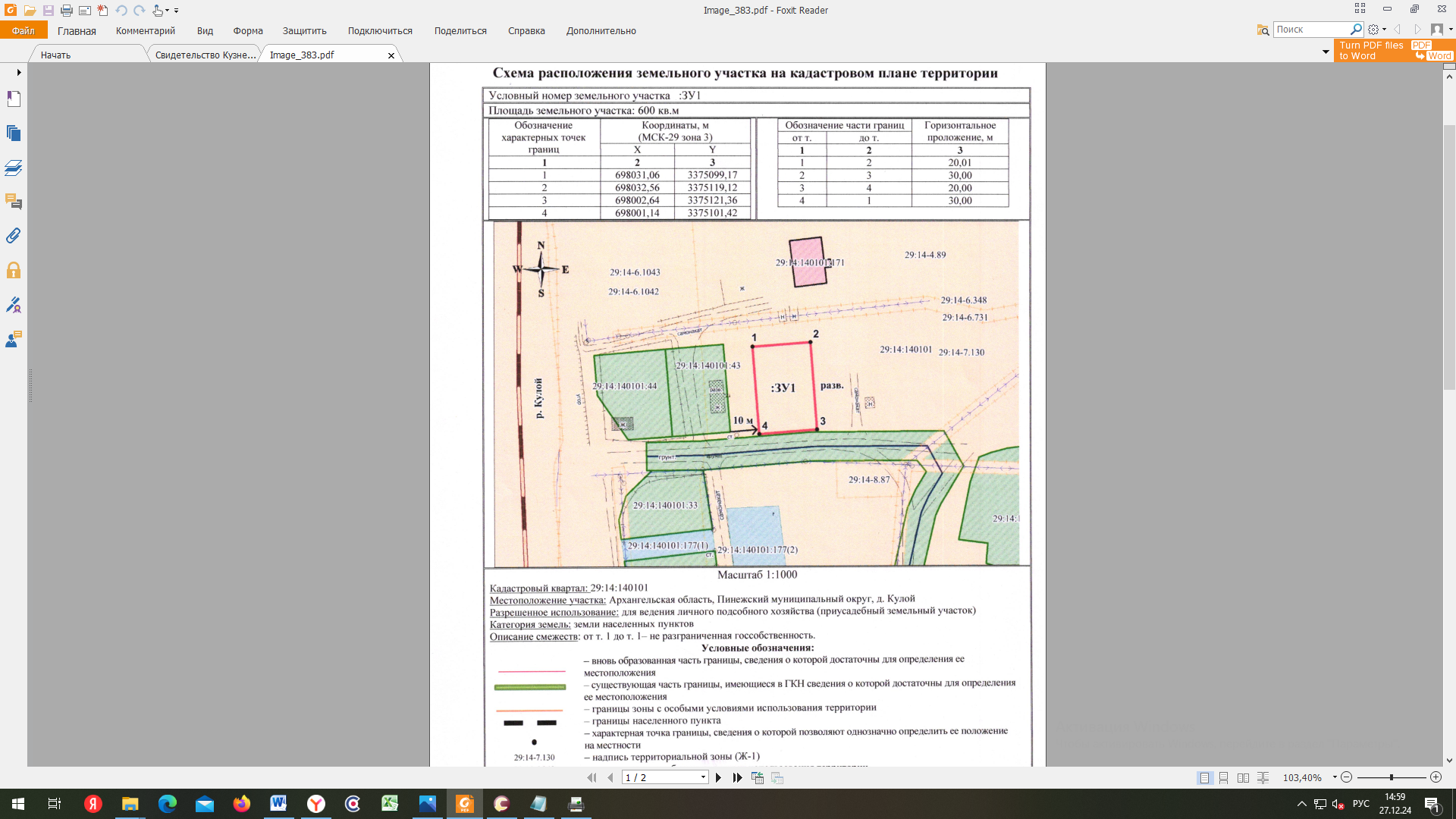Viewport: 1456px width, 819px height.
Task: Open the Comments panel in sidebar
Action: click(x=14, y=202)
